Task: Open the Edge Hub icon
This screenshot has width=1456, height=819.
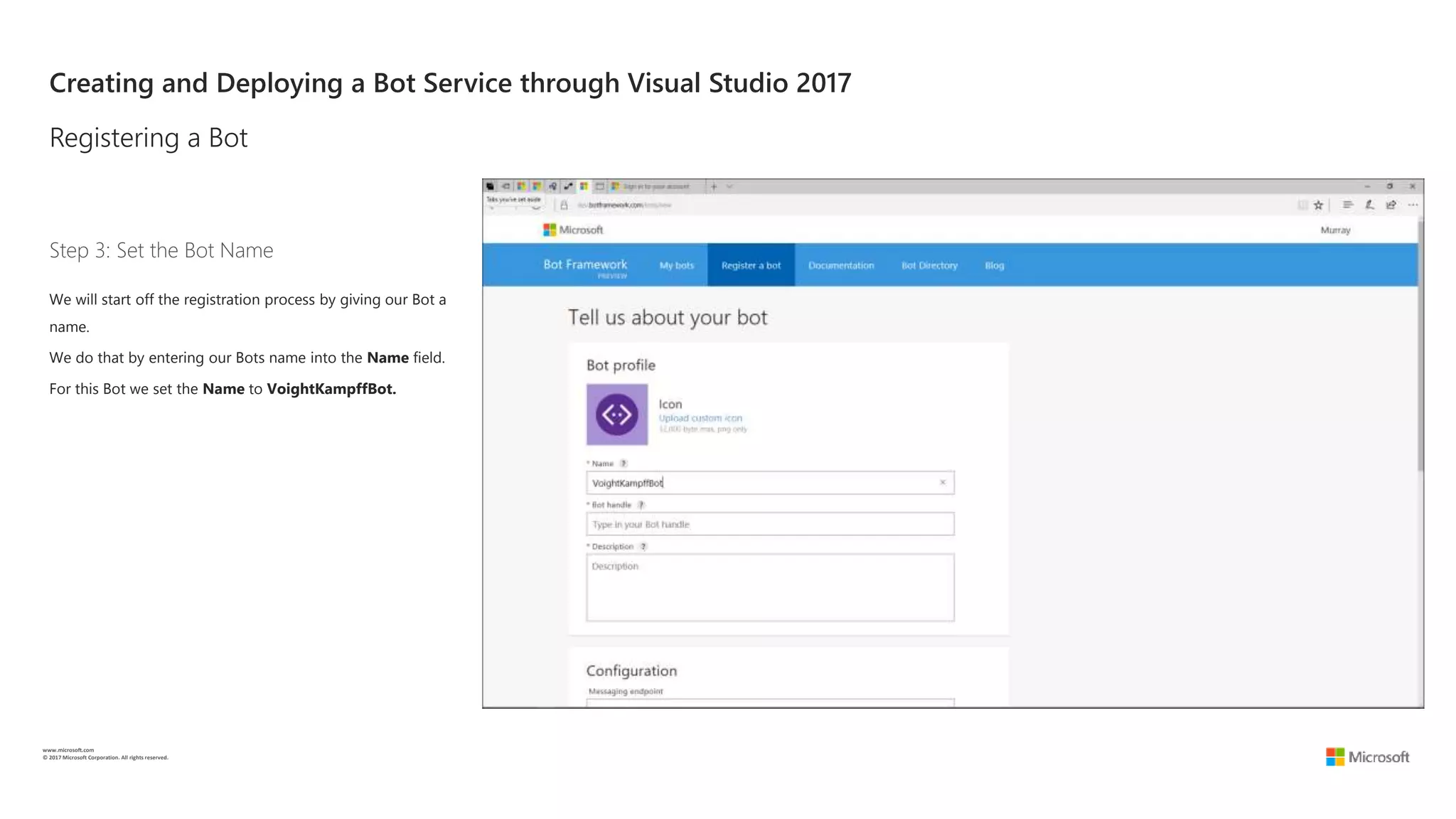Action: 1347,205
